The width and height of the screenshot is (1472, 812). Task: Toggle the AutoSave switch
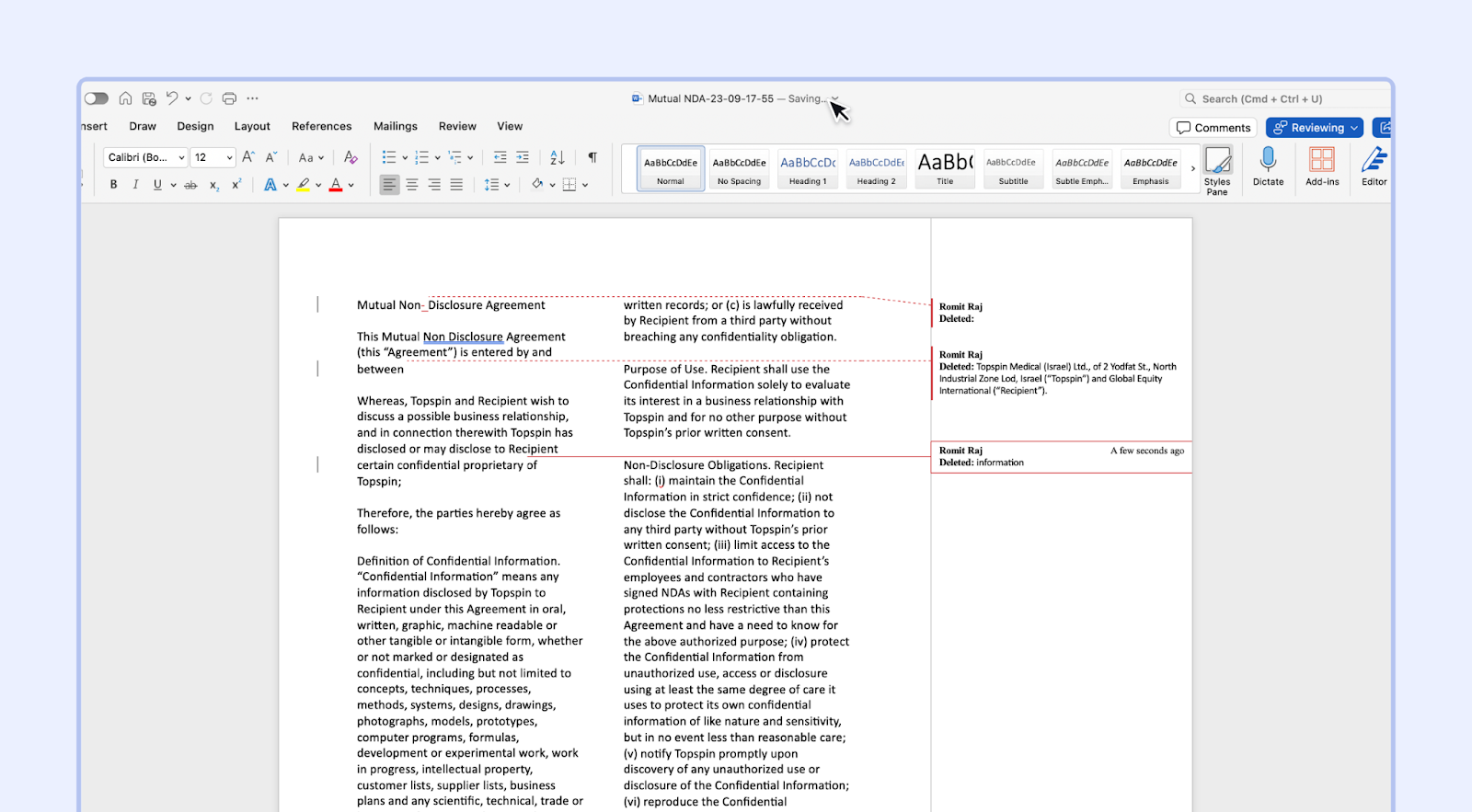97,98
